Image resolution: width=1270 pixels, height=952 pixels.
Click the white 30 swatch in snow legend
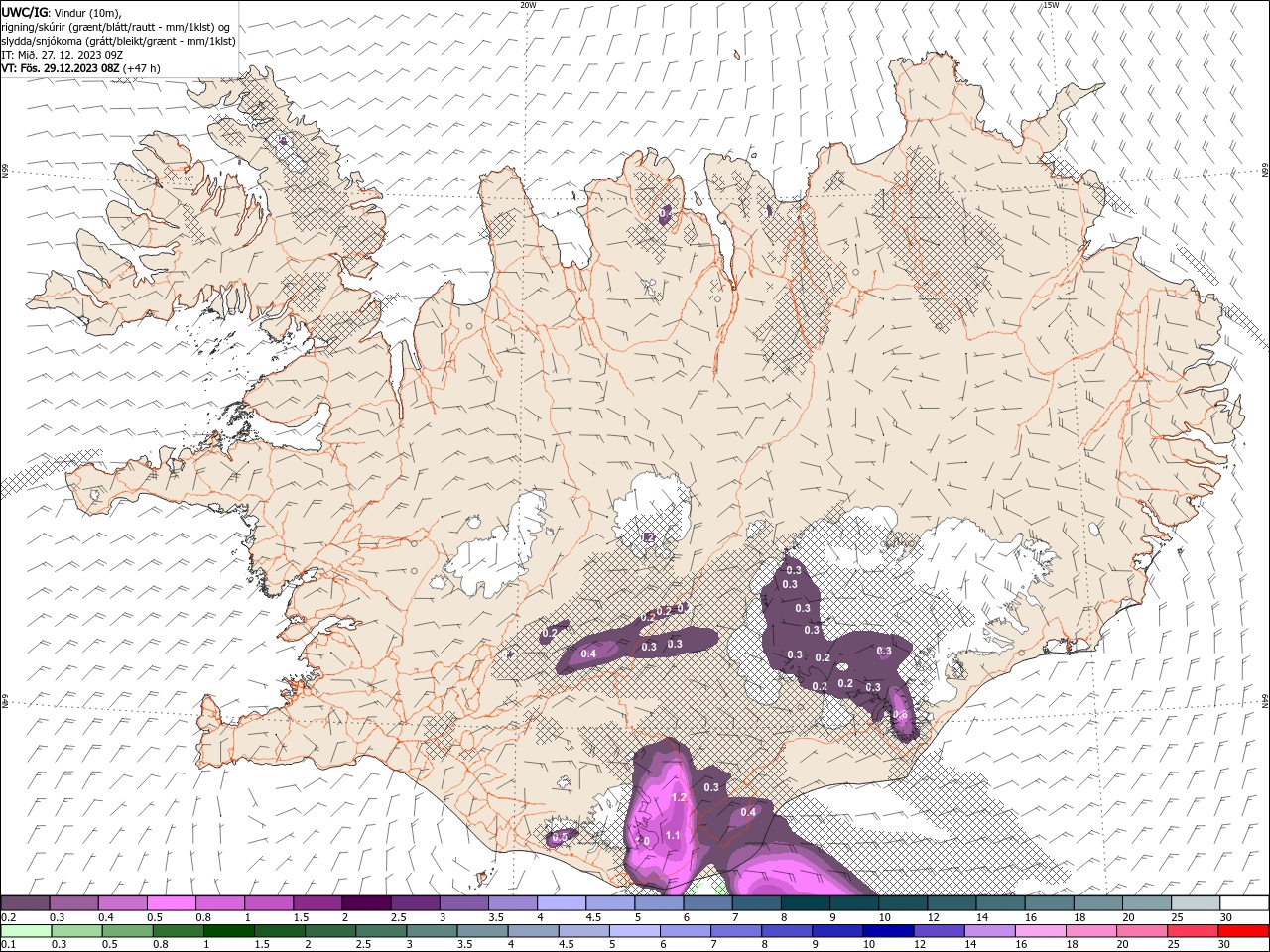(1243, 903)
